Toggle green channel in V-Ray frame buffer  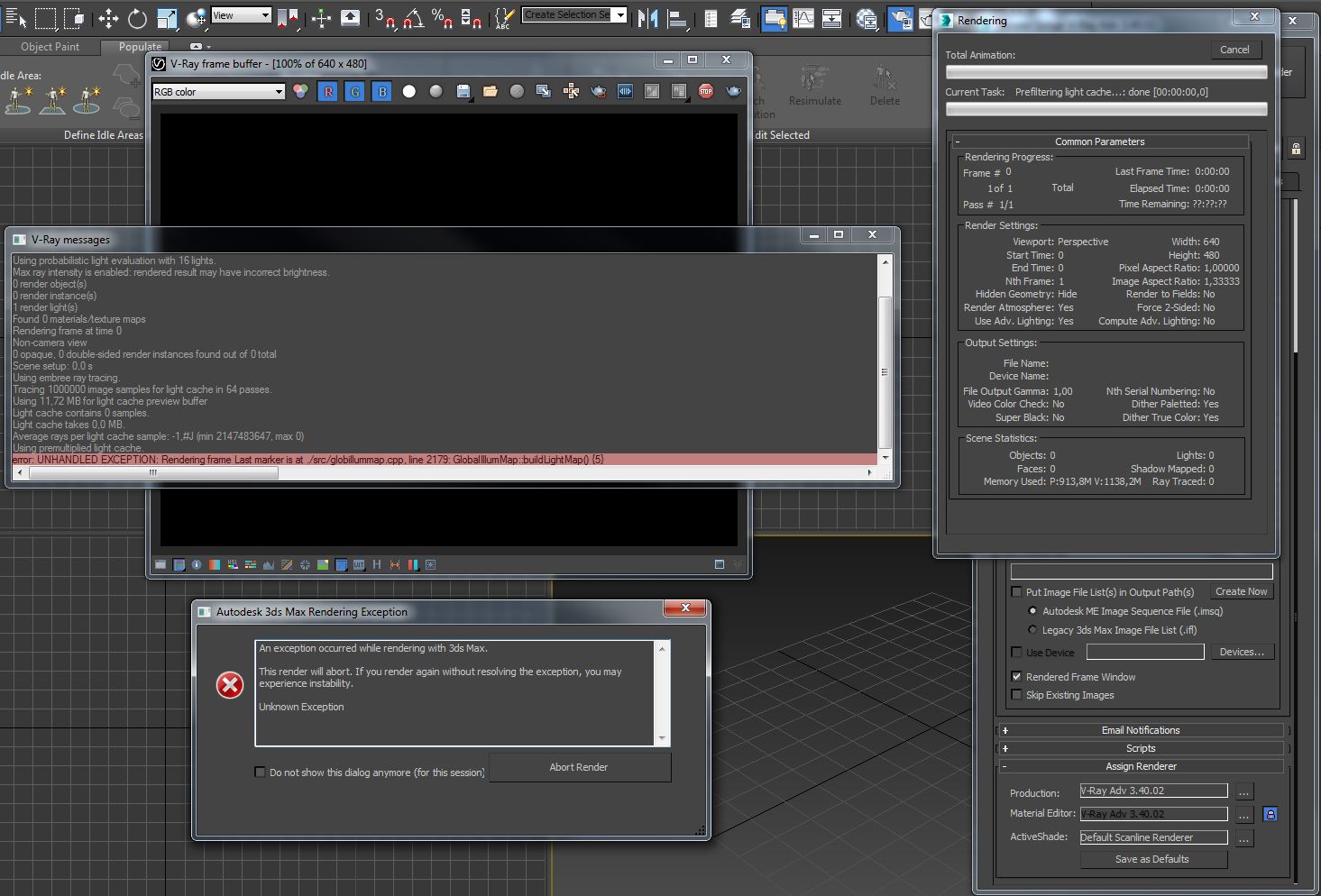355,91
